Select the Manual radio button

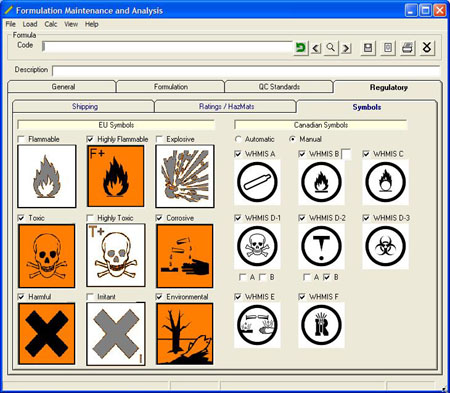[x=292, y=139]
